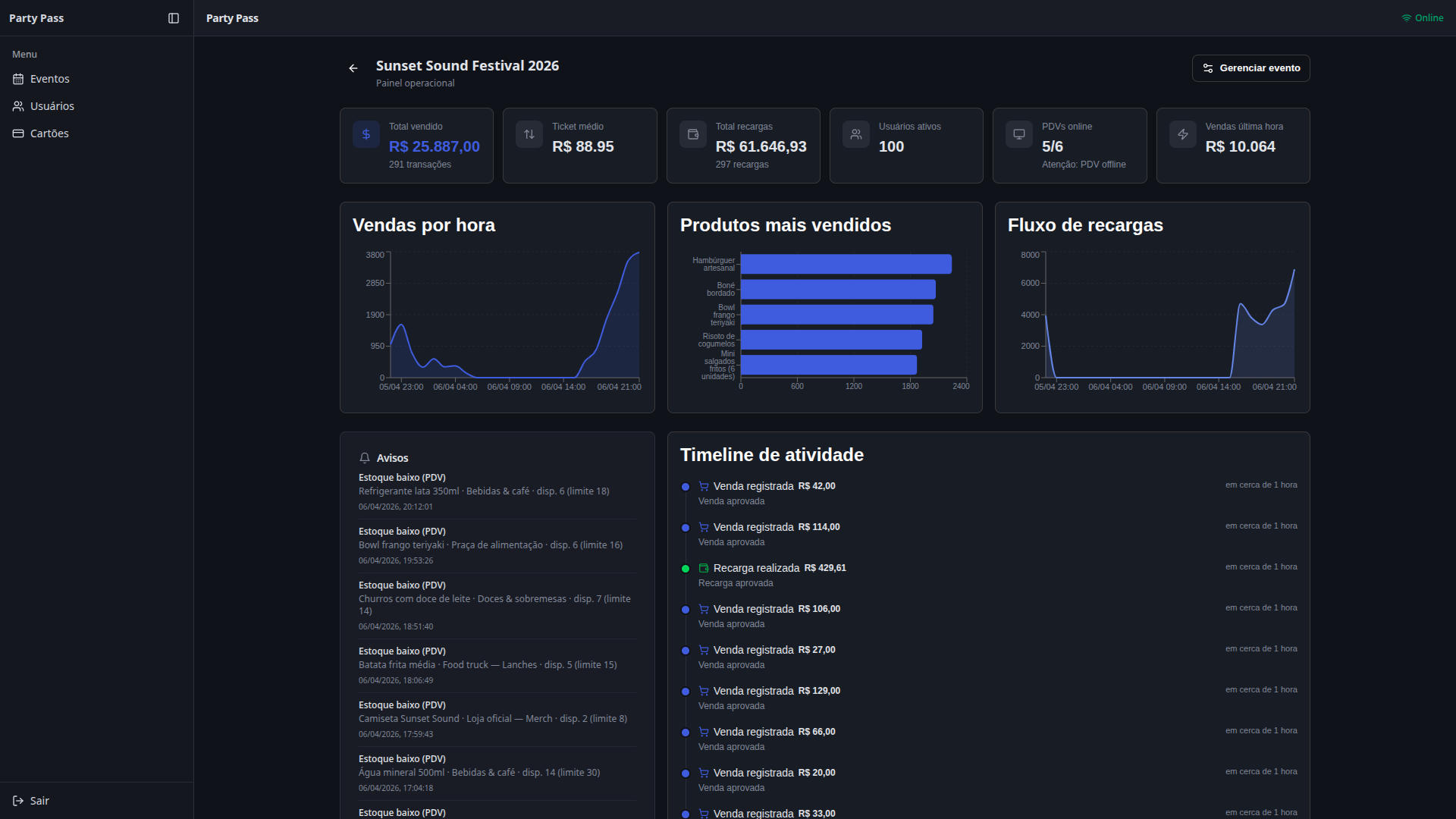The width and height of the screenshot is (1456, 819).
Task: Open the Eventos menu item
Action: tap(50, 79)
